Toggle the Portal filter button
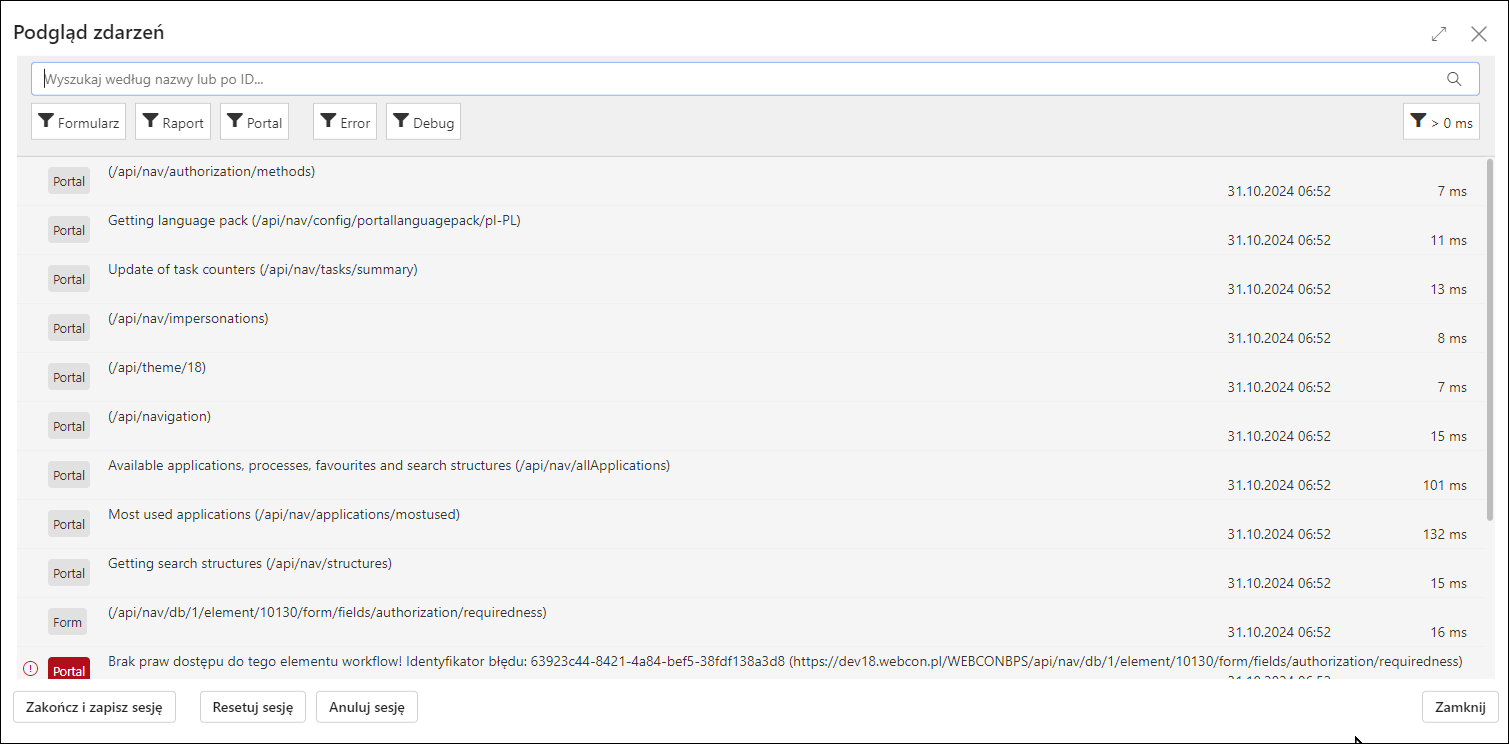Viewport: 1509px width, 744px height. (255, 122)
